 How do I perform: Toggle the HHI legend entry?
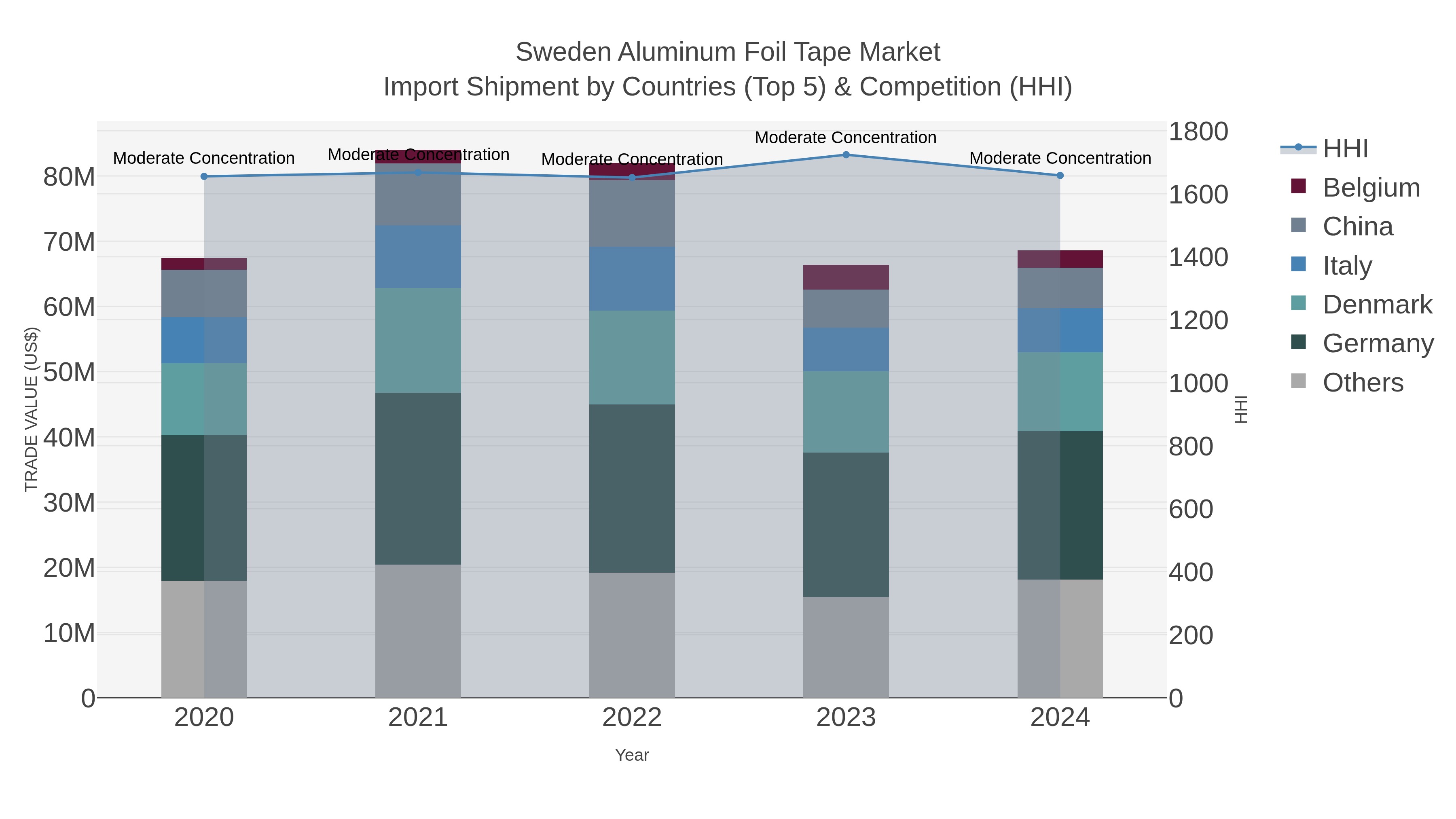1324,148
